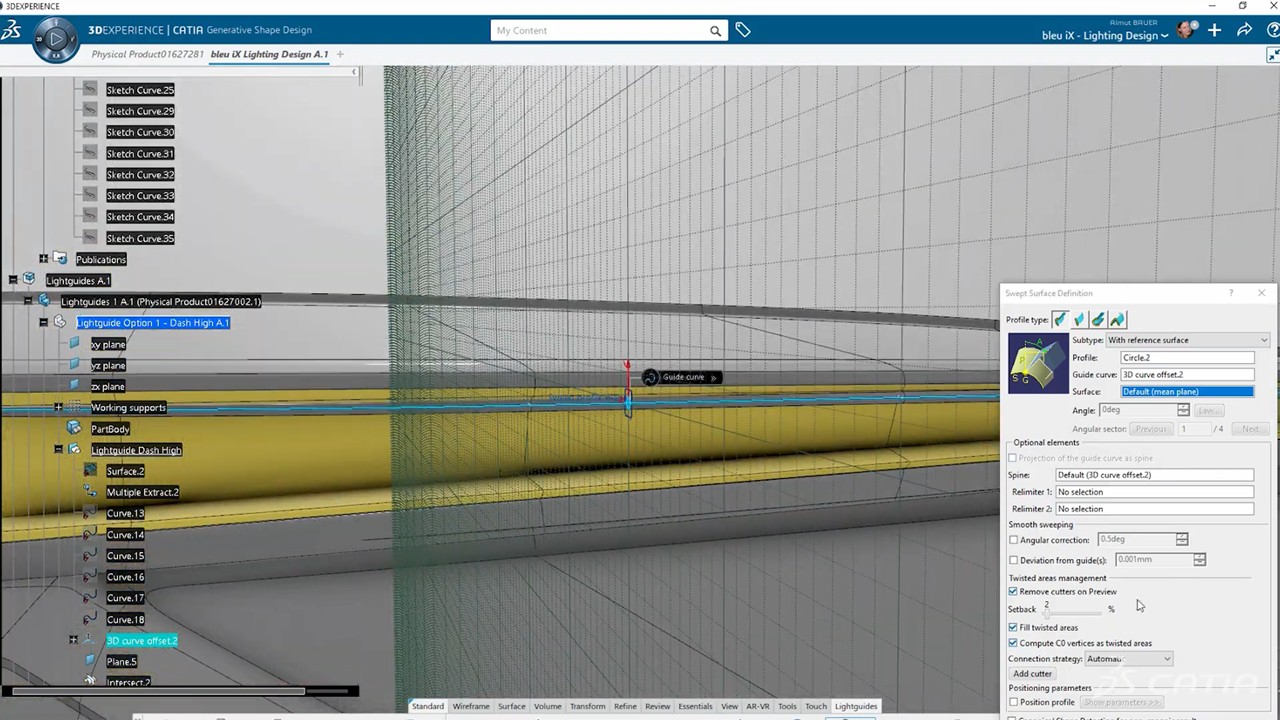Collapse the Lightguide Dash High node
The height and width of the screenshot is (720, 1280).
[58, 450]
